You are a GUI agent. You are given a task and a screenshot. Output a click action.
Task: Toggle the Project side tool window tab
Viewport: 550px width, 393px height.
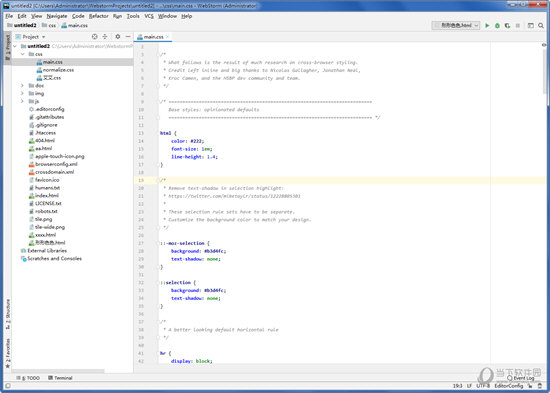[x=7, y=47]
